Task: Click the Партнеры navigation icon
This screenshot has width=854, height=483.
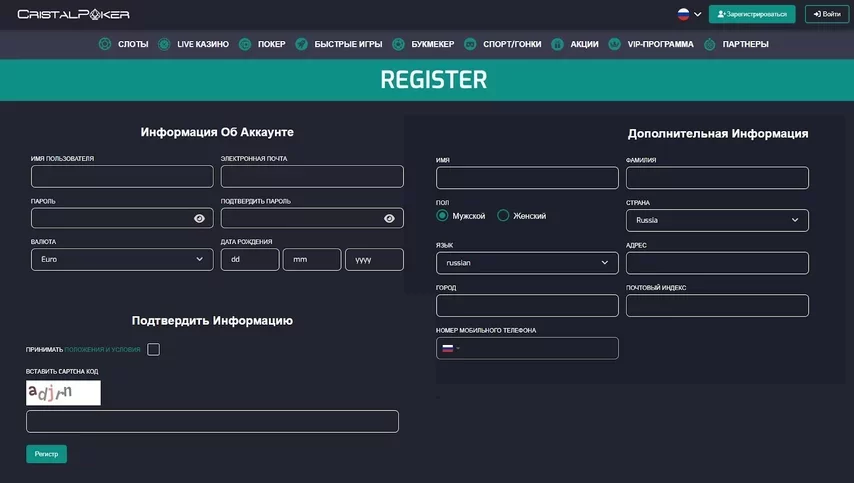Action: (x=710, y=45)
